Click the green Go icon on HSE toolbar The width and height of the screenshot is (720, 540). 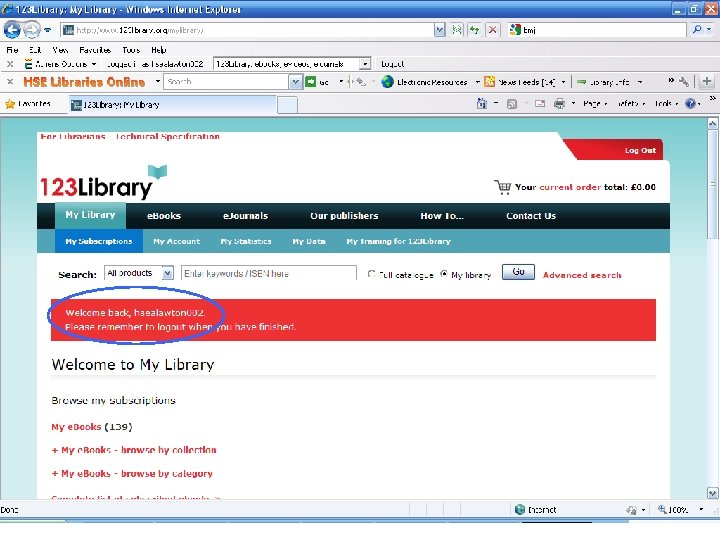click(x=311, y=82)
